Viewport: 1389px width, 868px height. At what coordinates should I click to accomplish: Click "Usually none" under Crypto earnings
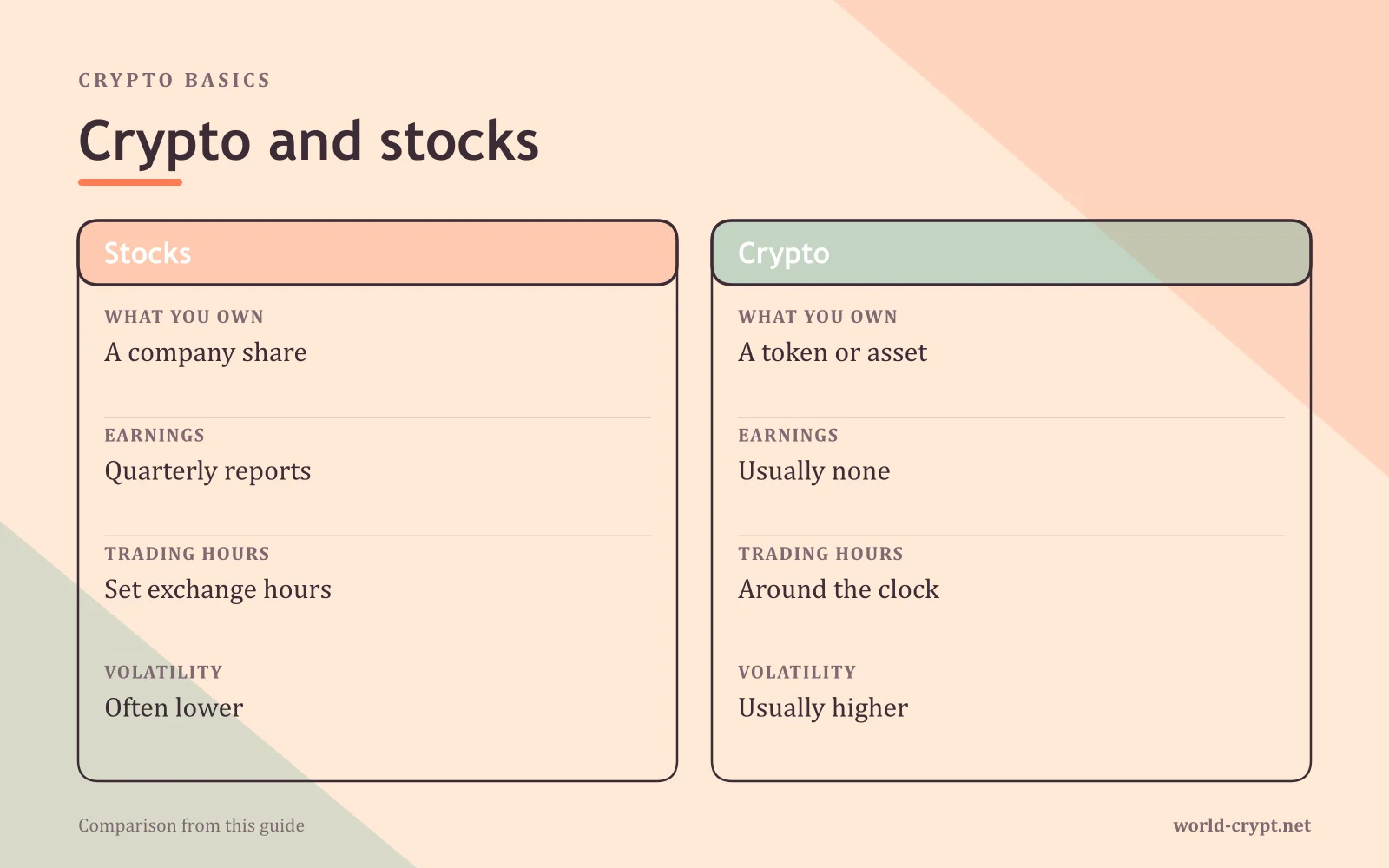(814, 471)
